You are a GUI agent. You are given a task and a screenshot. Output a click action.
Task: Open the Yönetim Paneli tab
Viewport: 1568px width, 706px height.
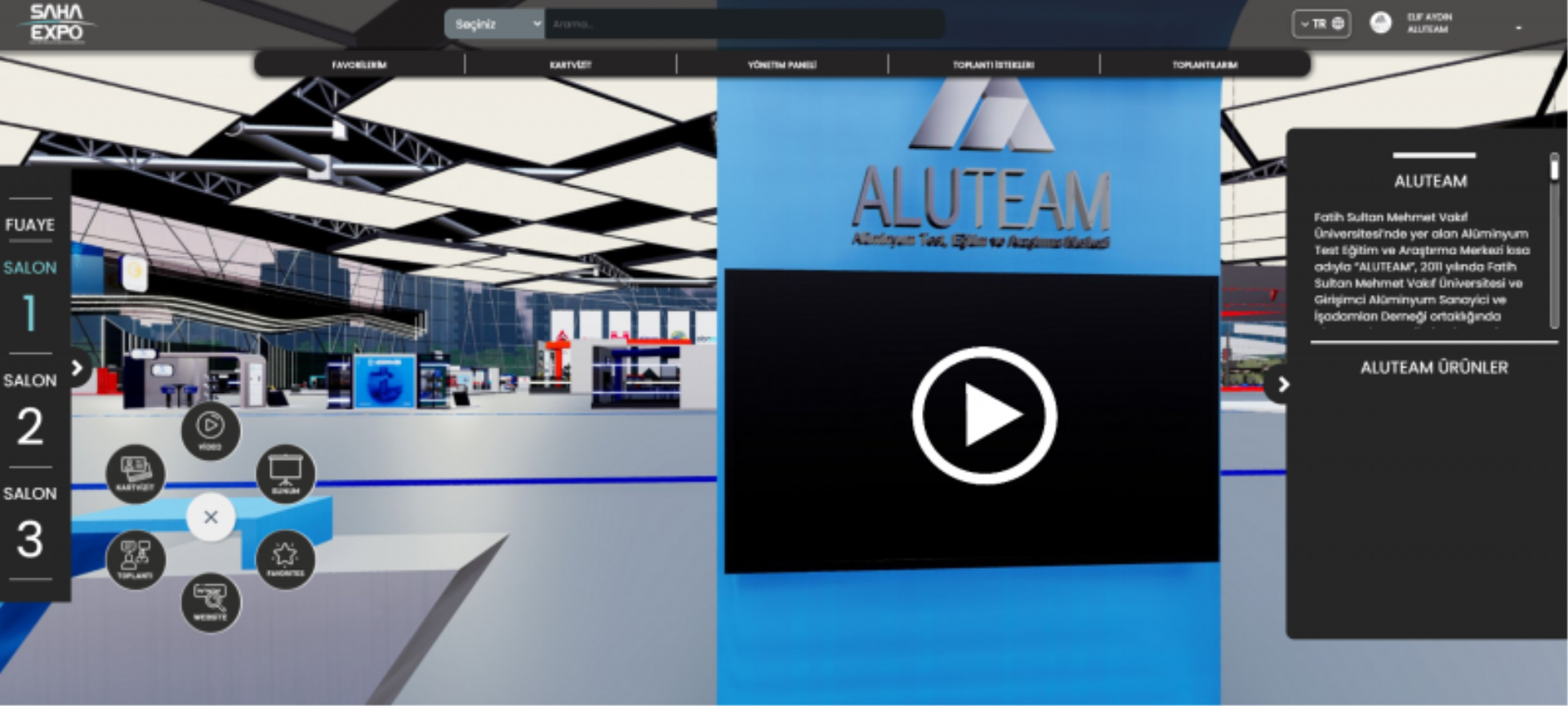click(782, 65)
